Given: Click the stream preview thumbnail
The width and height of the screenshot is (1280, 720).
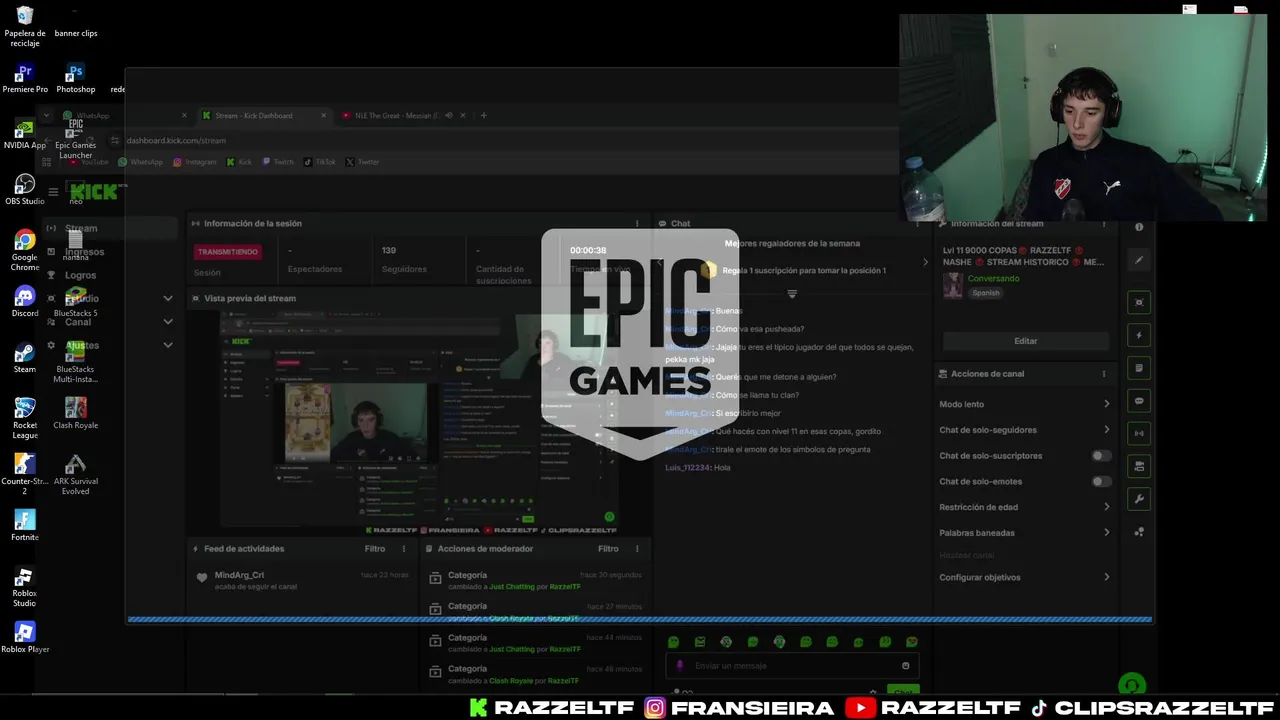Looking at the screenshot, I should [419, 421].
